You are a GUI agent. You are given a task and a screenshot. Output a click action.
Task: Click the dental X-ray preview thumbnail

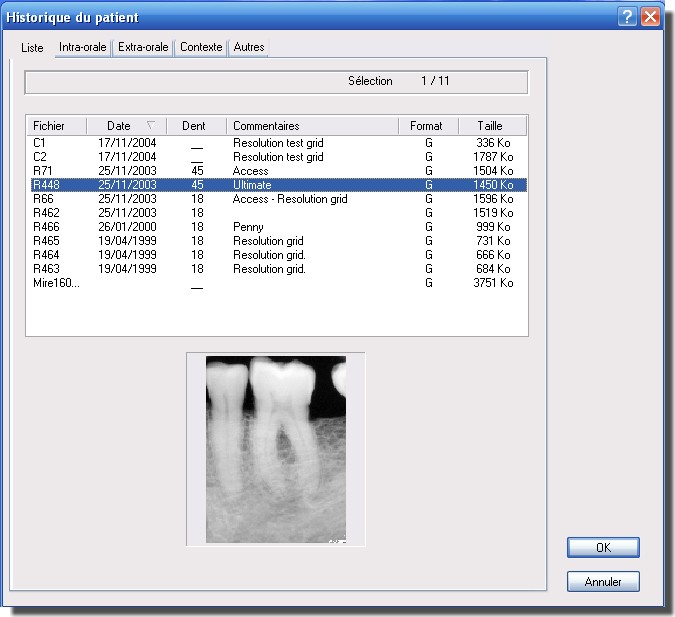(276, 449)
